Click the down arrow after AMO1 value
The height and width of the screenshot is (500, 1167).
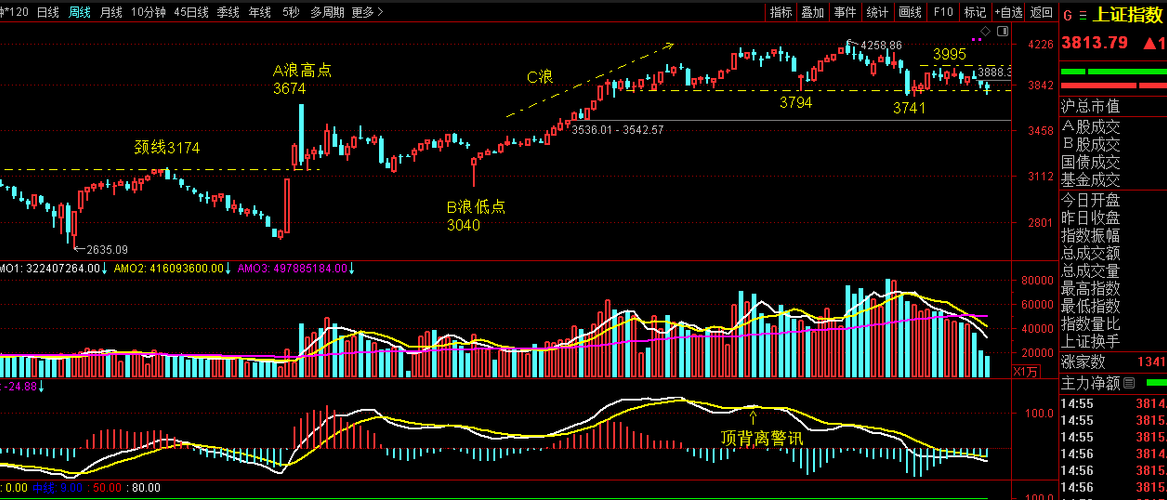(105, 268)
